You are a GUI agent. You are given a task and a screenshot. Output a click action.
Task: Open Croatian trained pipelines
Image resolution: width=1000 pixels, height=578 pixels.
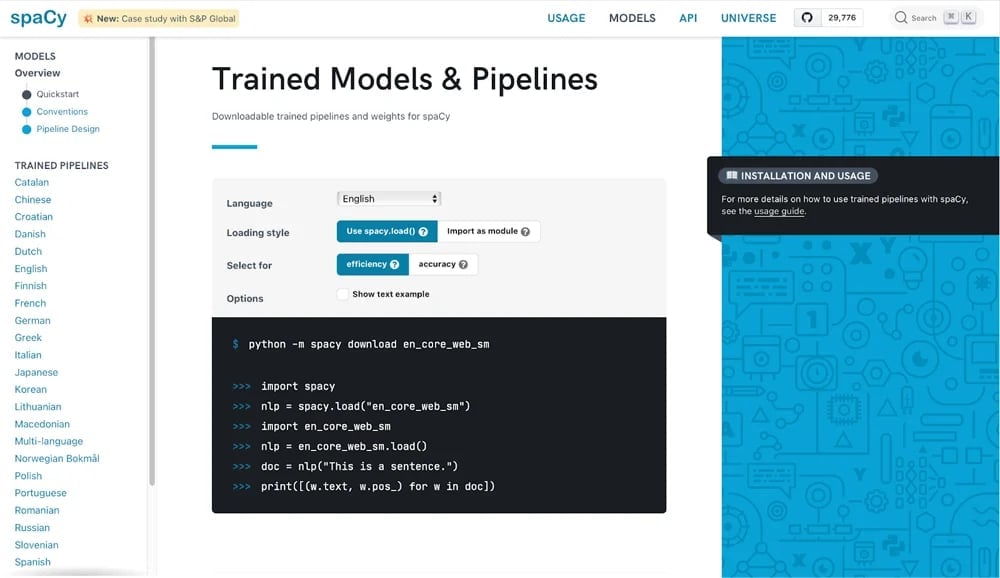pos(34,217)
